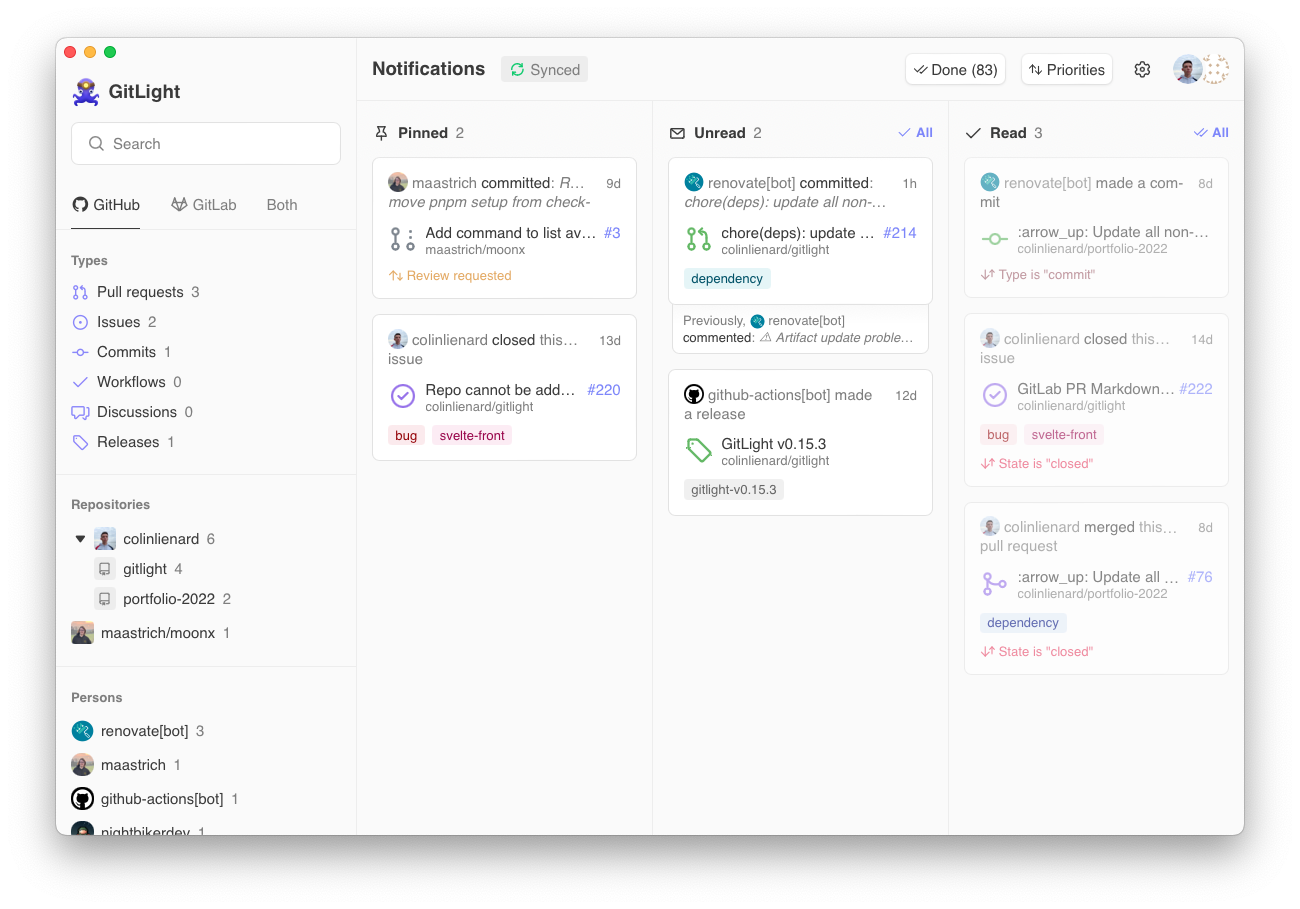This screenshot has height=909, width=1300.
Task: Filter by person github-actions[bot]
Action: pyautogui.click(x=154, y=799)
